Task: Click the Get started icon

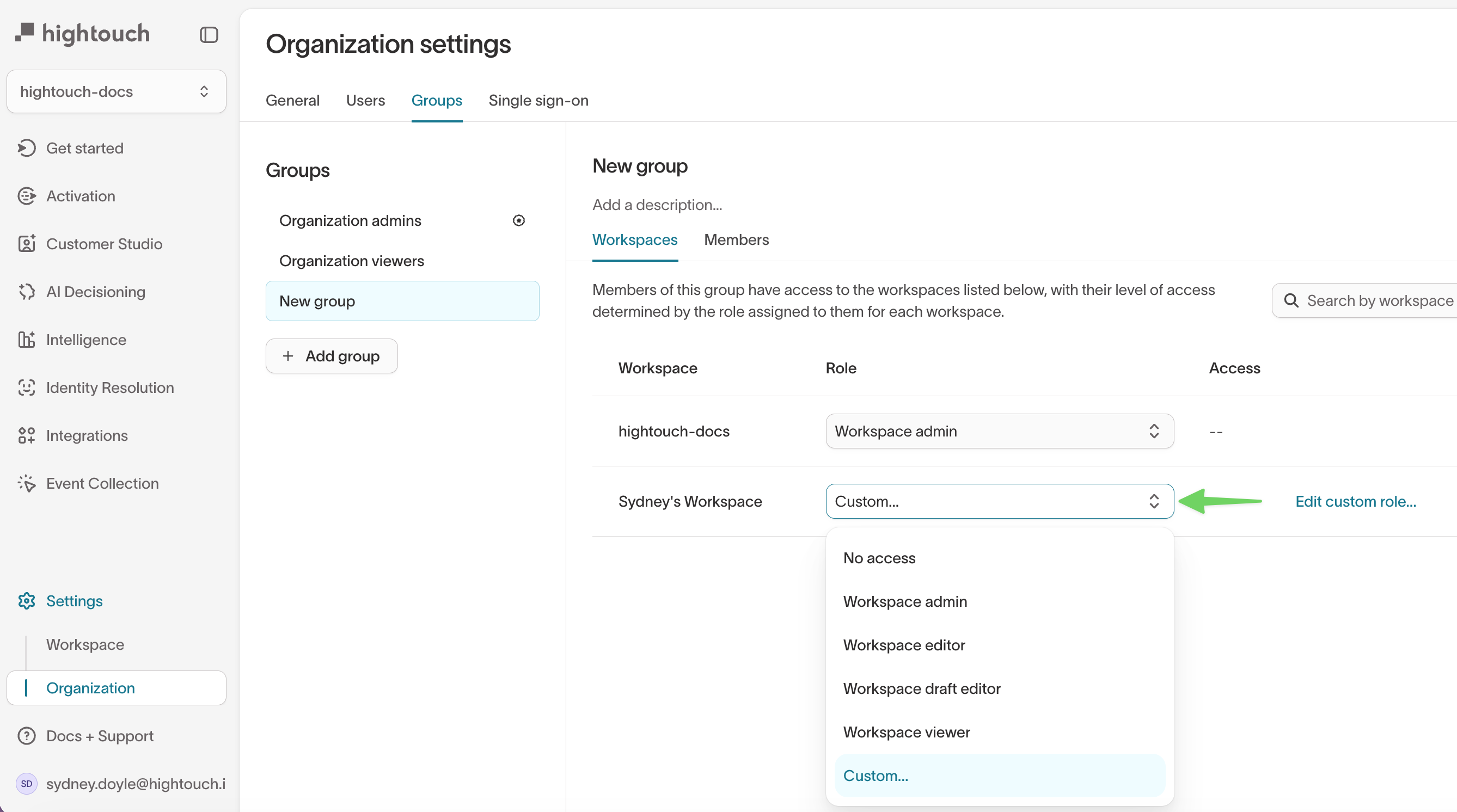Action: (27, 148)
